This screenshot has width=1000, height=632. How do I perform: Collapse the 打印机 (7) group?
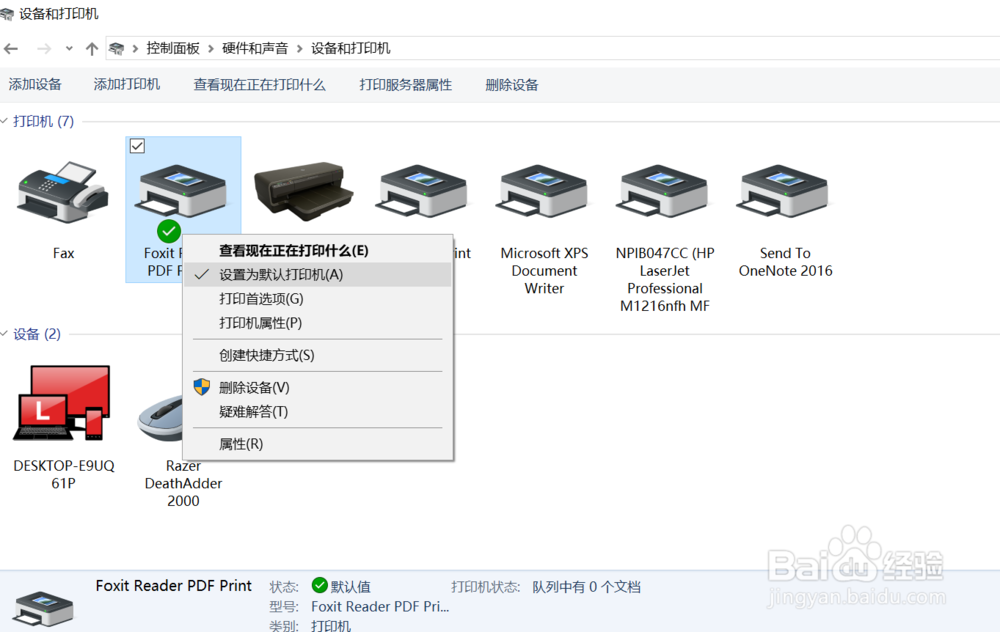tap(4, 121)
